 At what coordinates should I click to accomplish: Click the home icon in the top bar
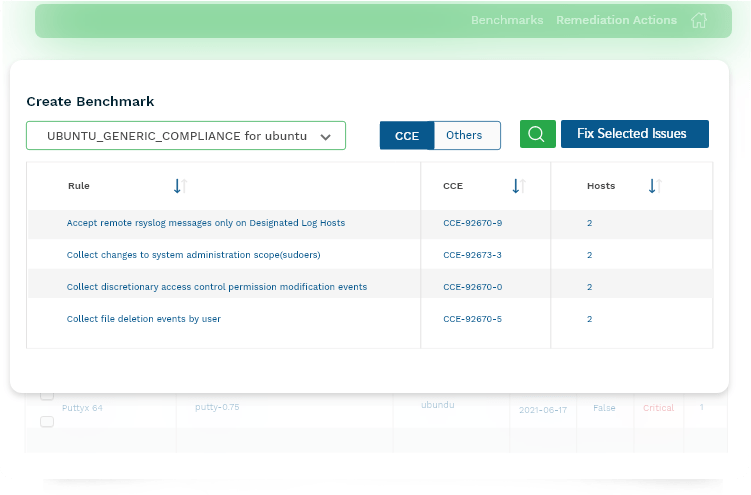699,20
